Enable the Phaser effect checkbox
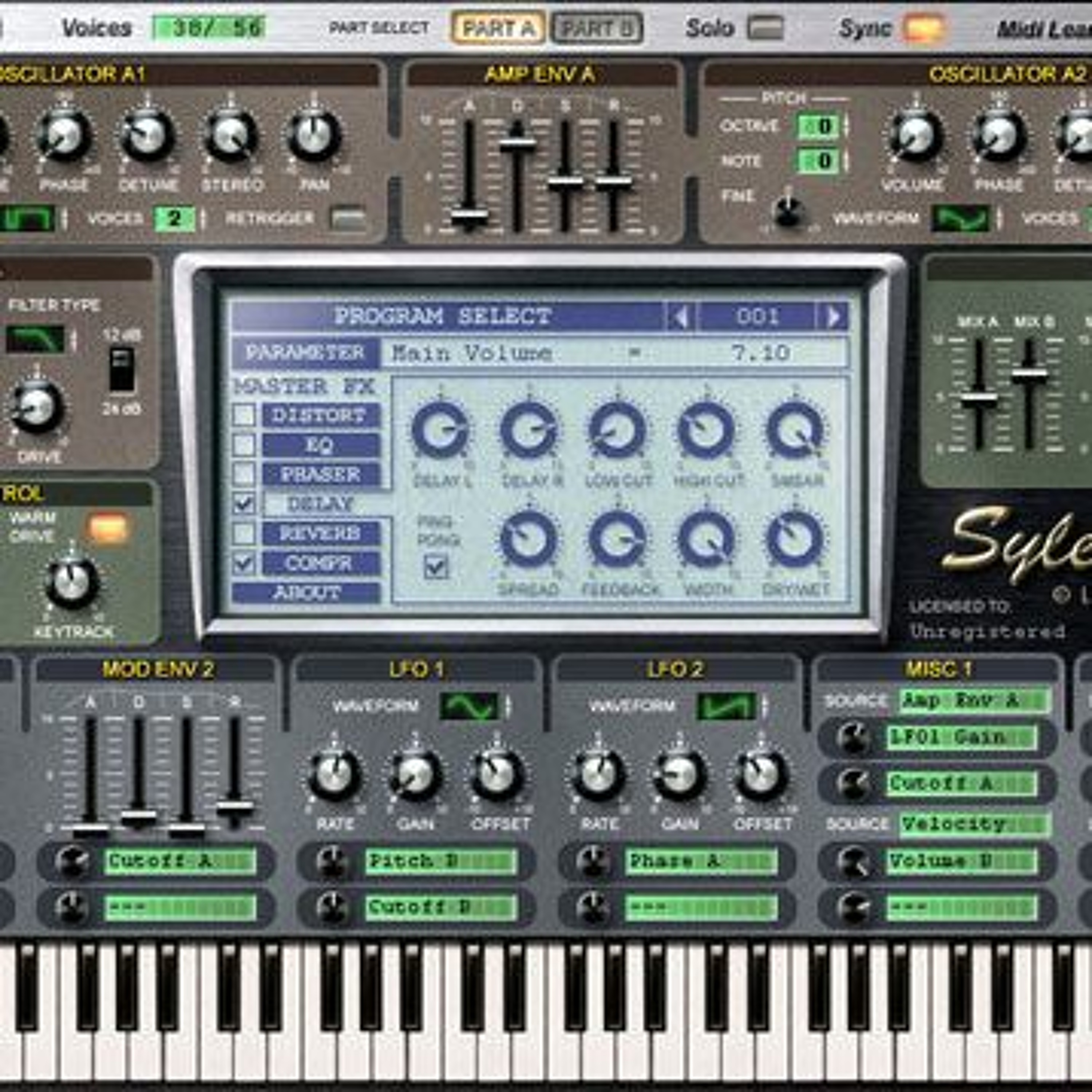The height and width of the screenshot is (1092, 1092). pos(244,474)
